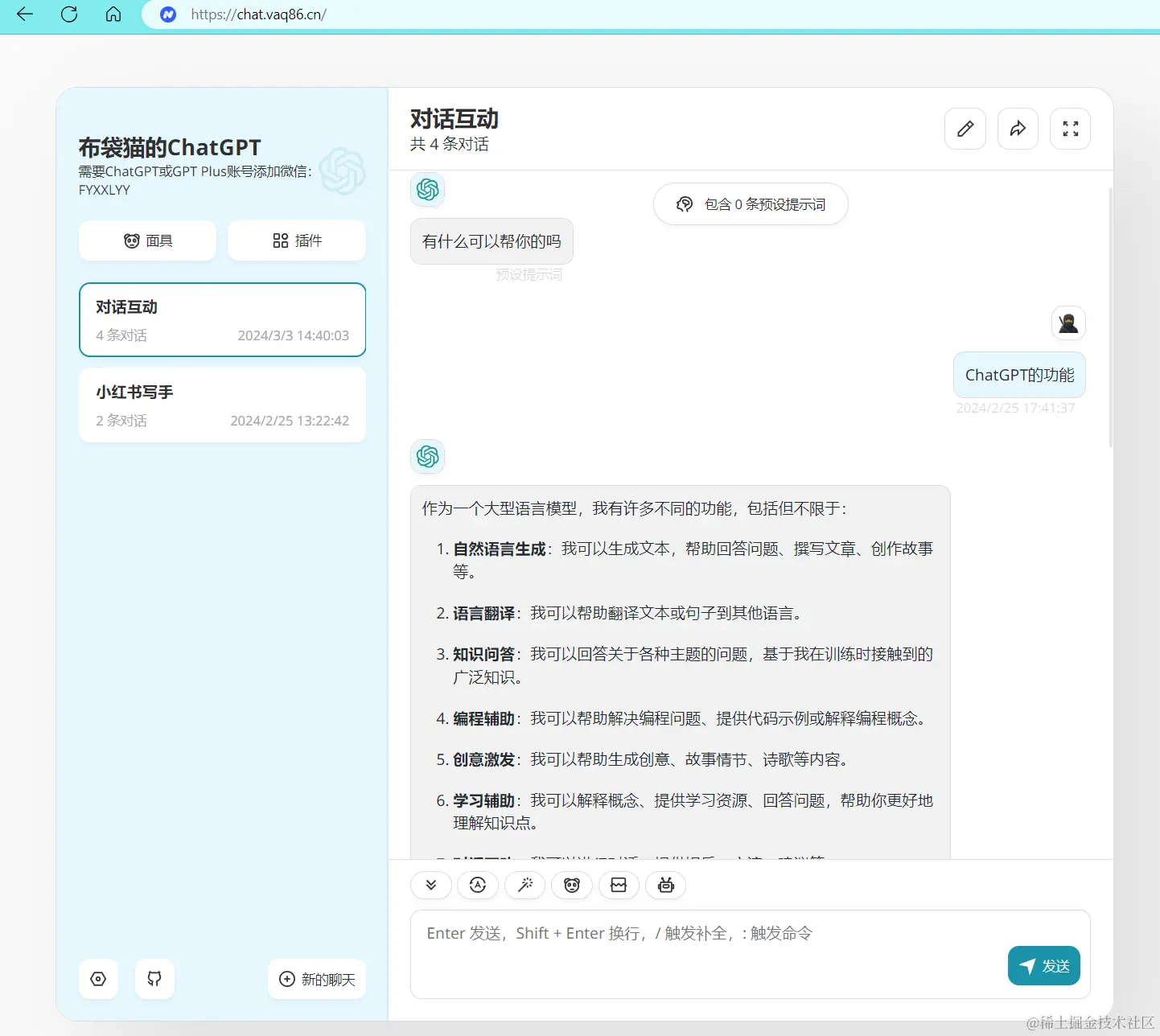1160x1036 pixels.
Task: Click the 2024/2/25 17:41:37 message timestamp
Action: pyautogui.click(x=1015, y=408)
